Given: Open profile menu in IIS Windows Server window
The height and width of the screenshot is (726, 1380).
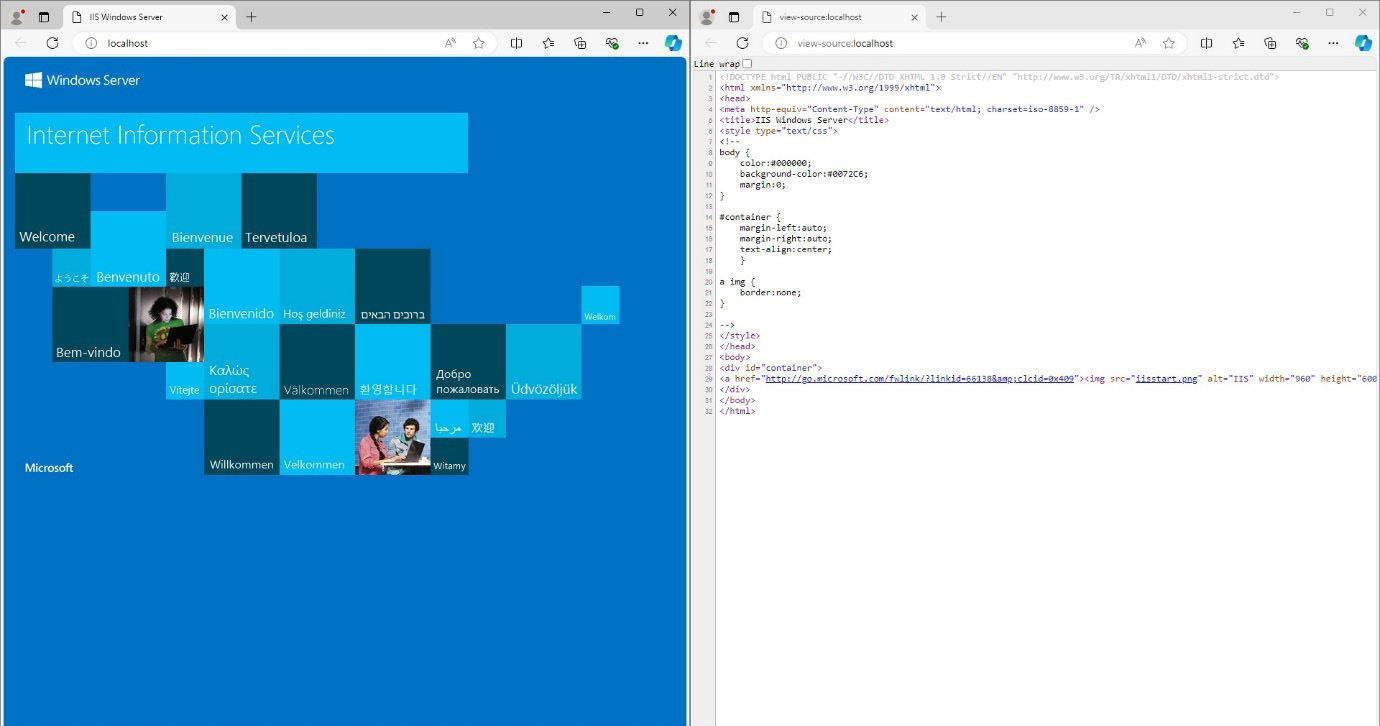Looking at the screenshot, I should click(x=17, y=17).
